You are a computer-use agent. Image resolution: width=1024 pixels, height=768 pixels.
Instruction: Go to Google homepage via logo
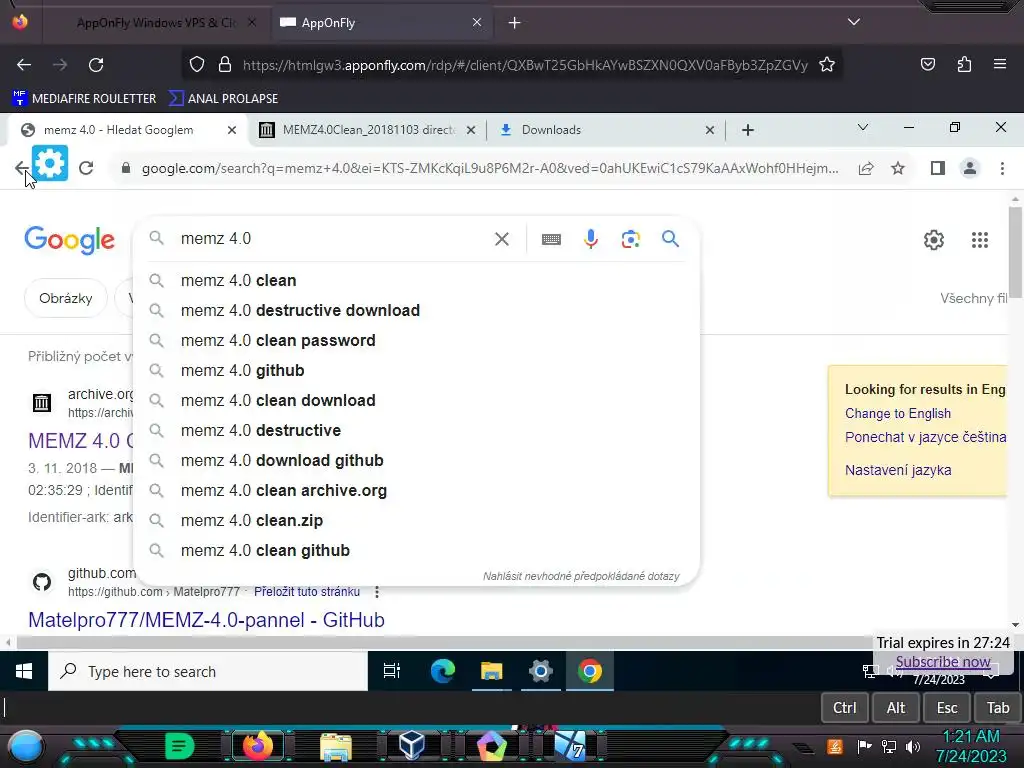click(70, 240)
